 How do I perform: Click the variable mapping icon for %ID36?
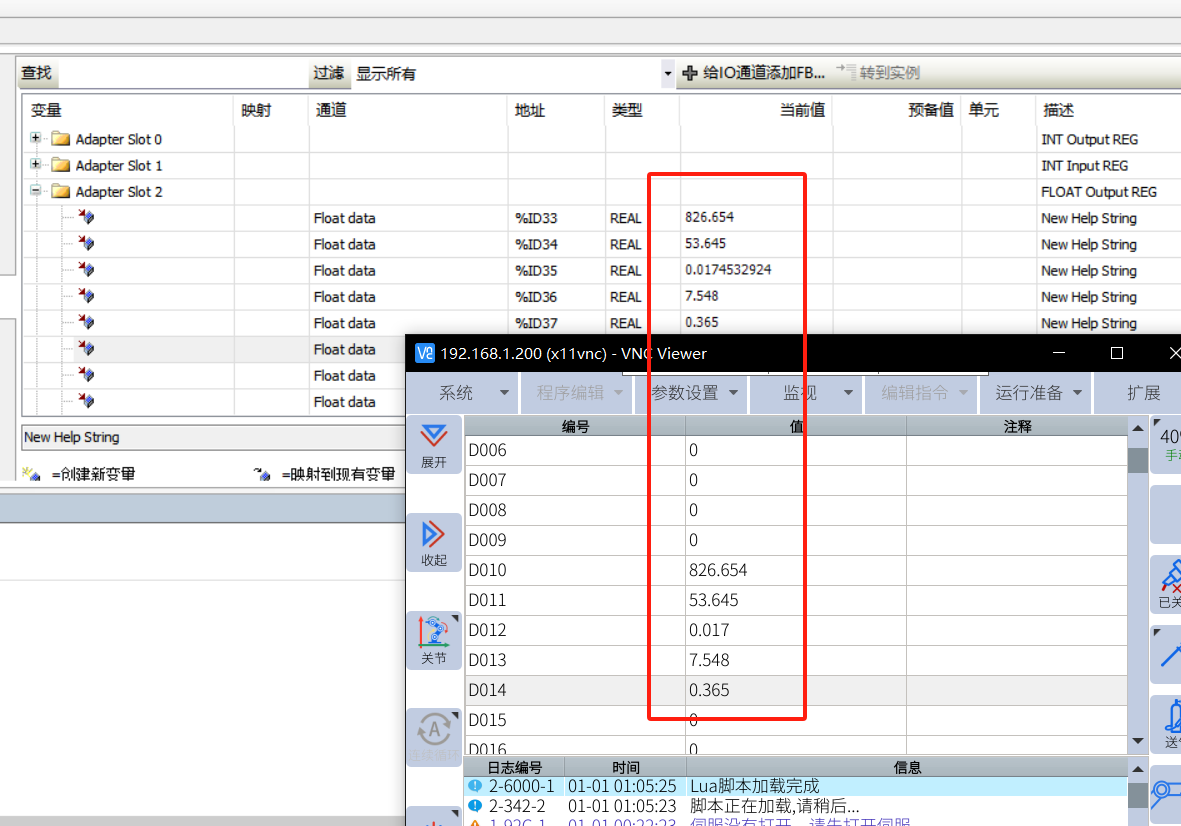point(86,297)
